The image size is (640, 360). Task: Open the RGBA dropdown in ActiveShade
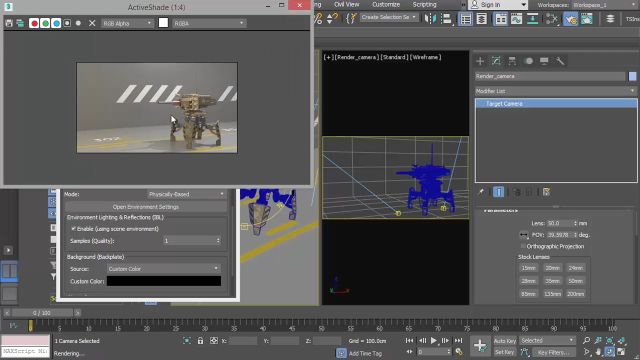click(209, 23)
